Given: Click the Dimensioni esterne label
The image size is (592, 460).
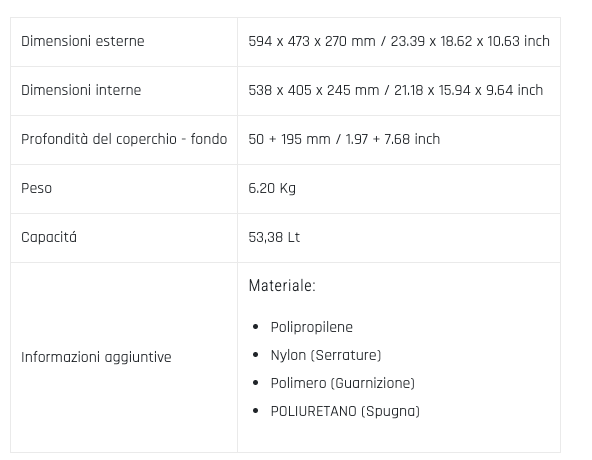Looking at the screenshot, I should pos(83,41).
